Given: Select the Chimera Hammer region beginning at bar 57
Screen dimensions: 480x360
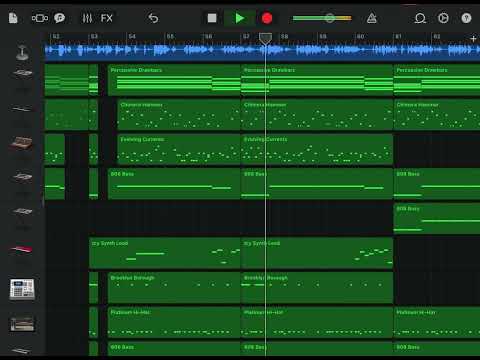Looking at the screenshot, I should pos(317,115).
